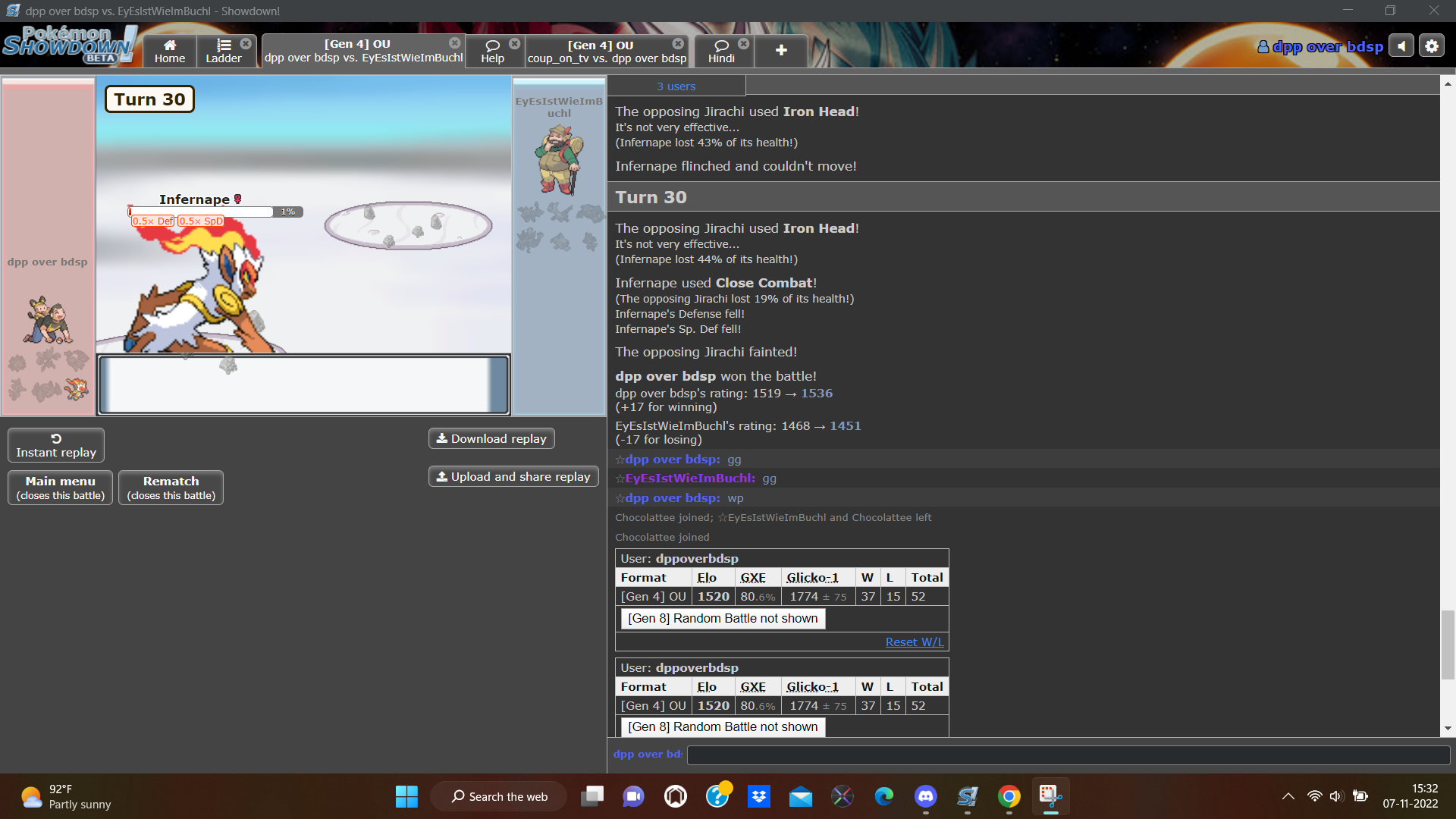Open the Help chat tab
Image resolution: width=1456 pixels, height=819 pixels.
coord(492,52)
